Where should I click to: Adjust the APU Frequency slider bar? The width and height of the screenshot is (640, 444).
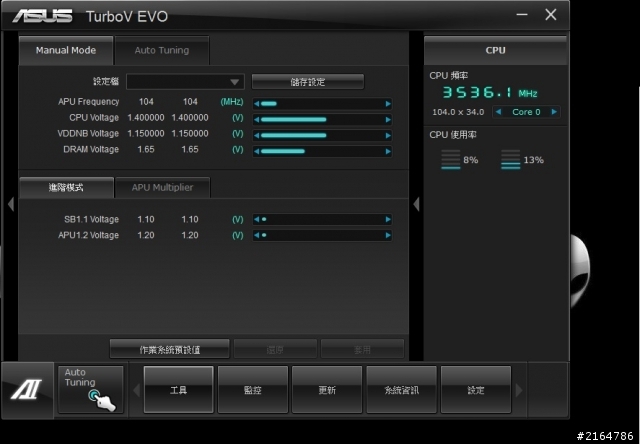(x=322, y=104)
